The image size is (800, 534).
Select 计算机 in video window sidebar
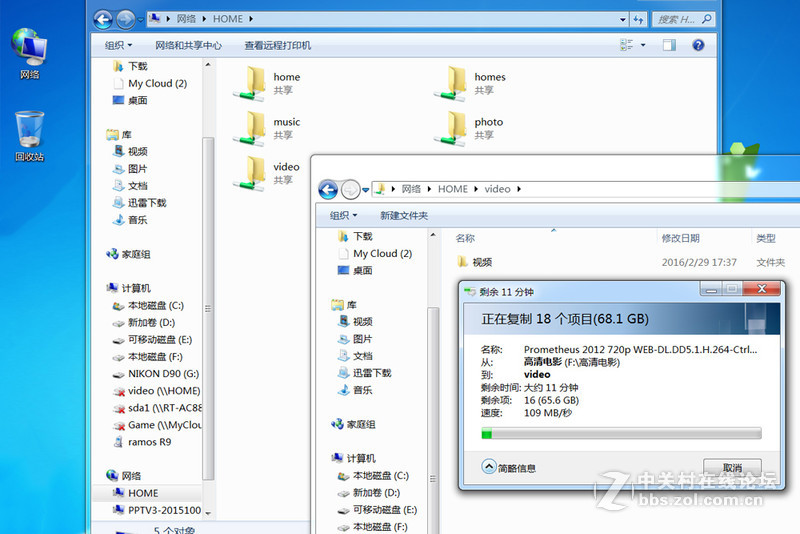tap(354, 459)
